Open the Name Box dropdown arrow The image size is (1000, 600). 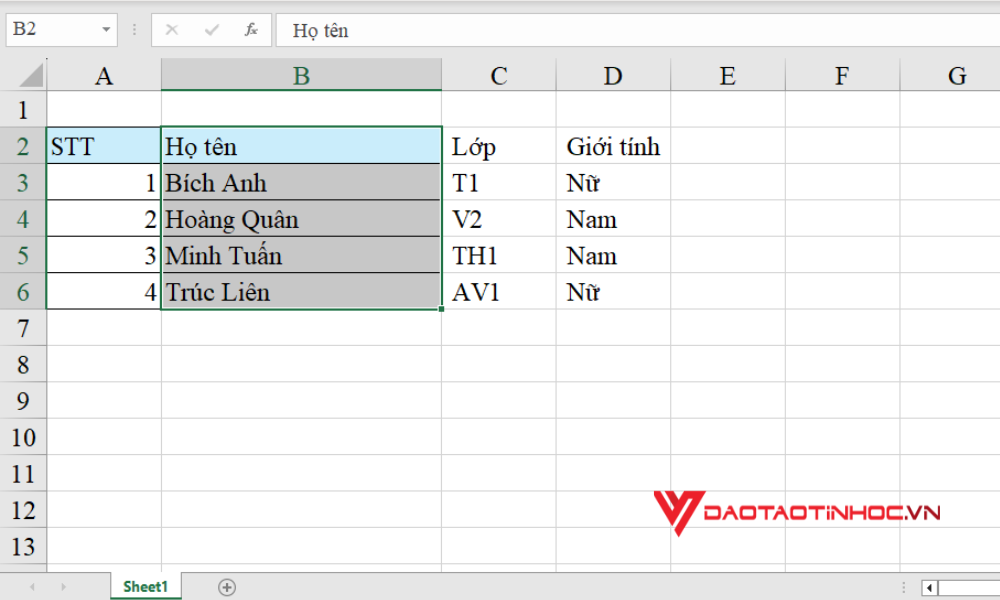point(106,29)
